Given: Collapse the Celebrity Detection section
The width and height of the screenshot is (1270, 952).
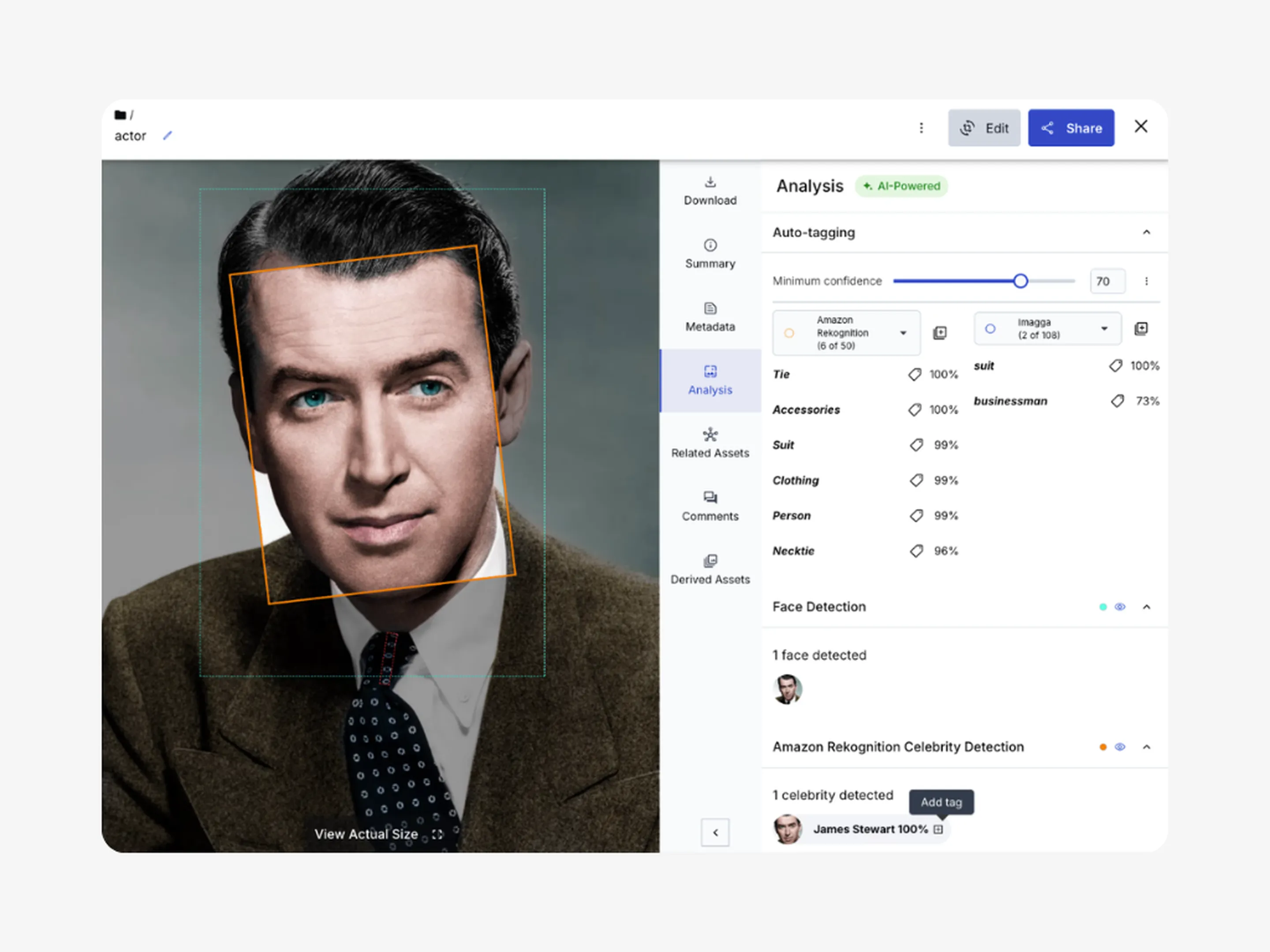Looking at the screenshot, I should pyautogui.click(x=1147, y=747).
